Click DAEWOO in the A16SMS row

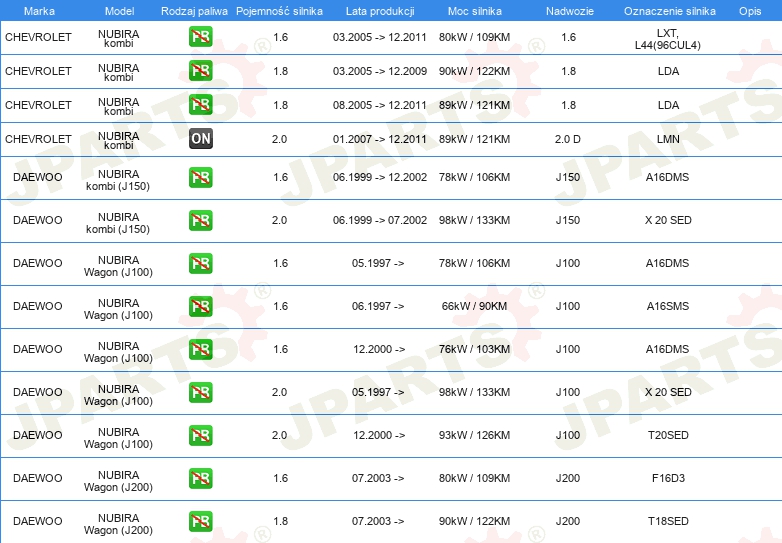click(x=38, y=306)
